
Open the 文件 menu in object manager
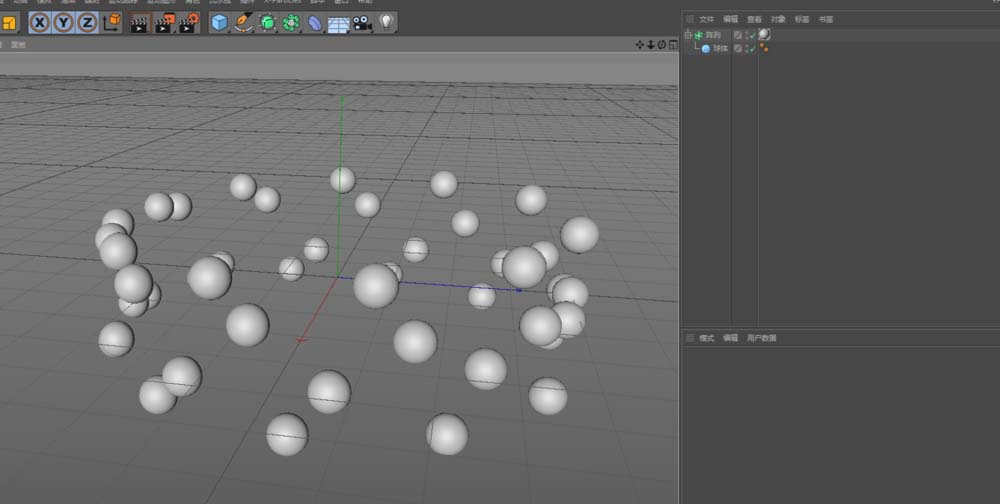click(x=707, y=19)
